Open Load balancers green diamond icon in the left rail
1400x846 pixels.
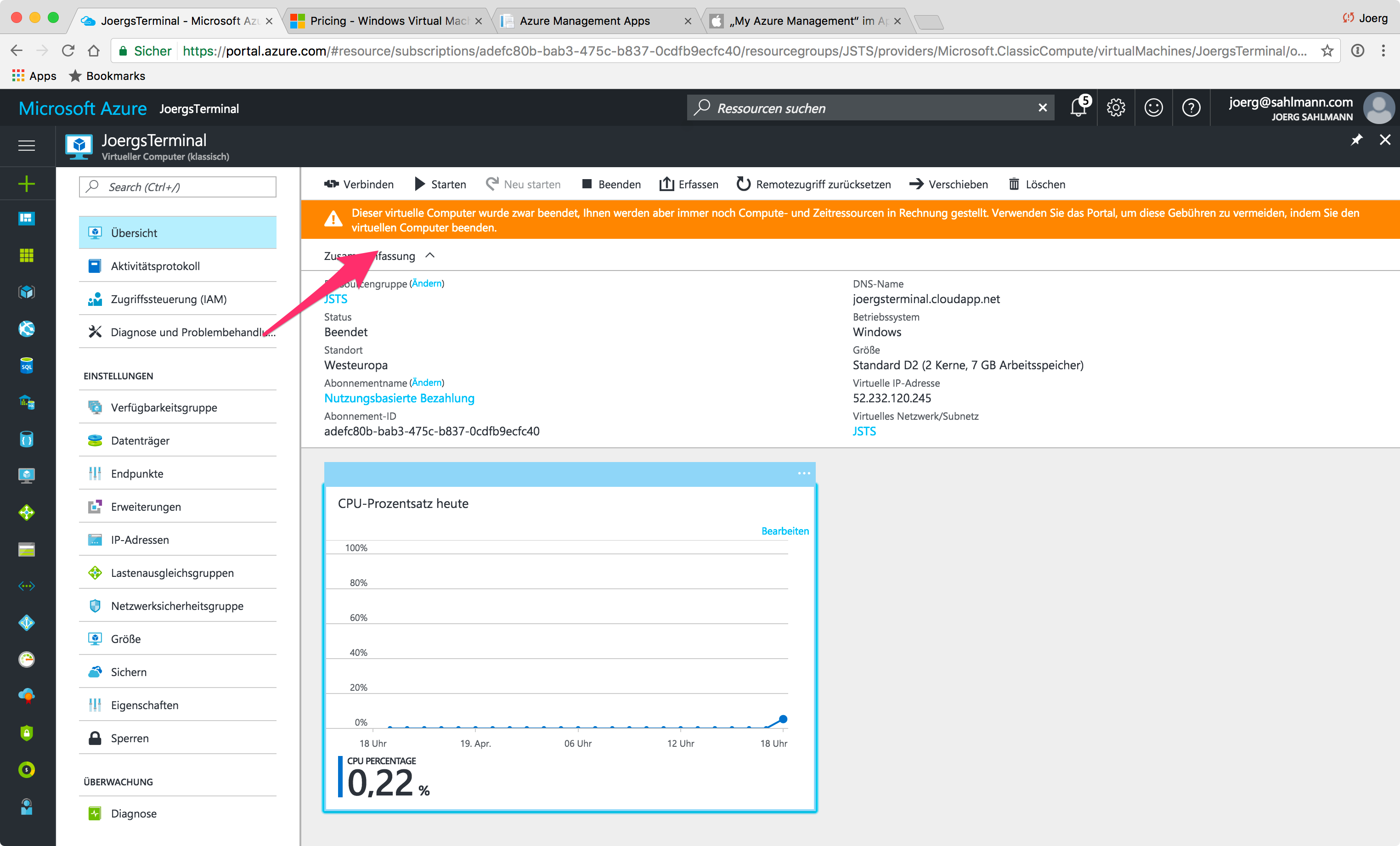[x=27, y=513]
